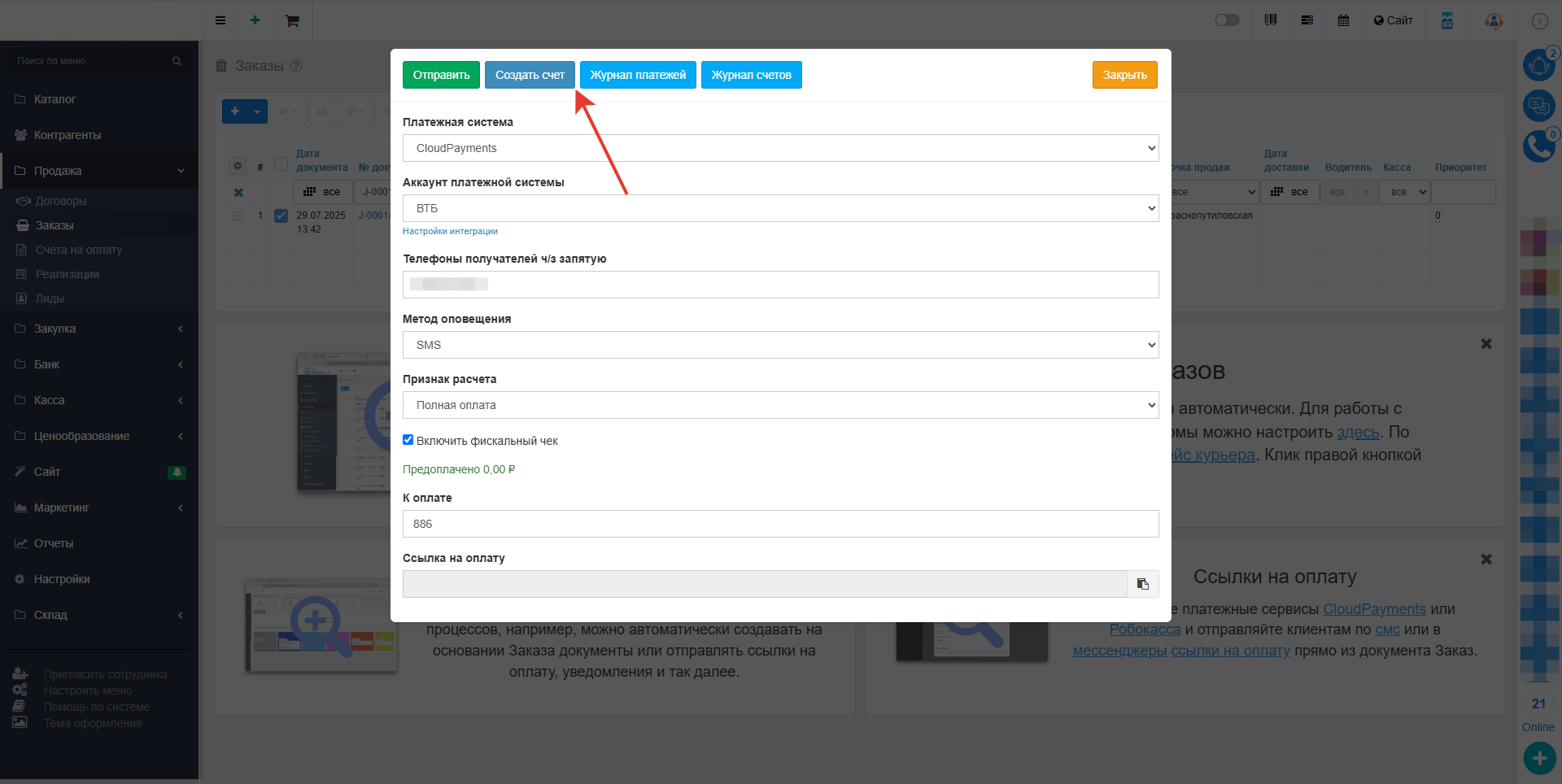1562x784 pixels.
Task: Expand the Склад sidebar section
Action: click(x=99, y=615)
